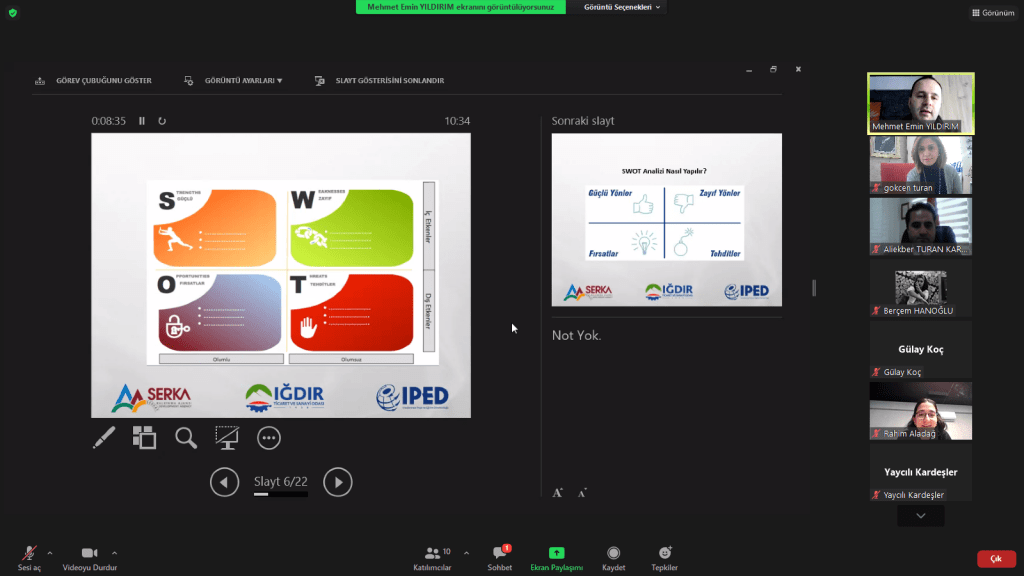Select the pen and laser pointer tool
1024x576 pixels.
[104, 437]
